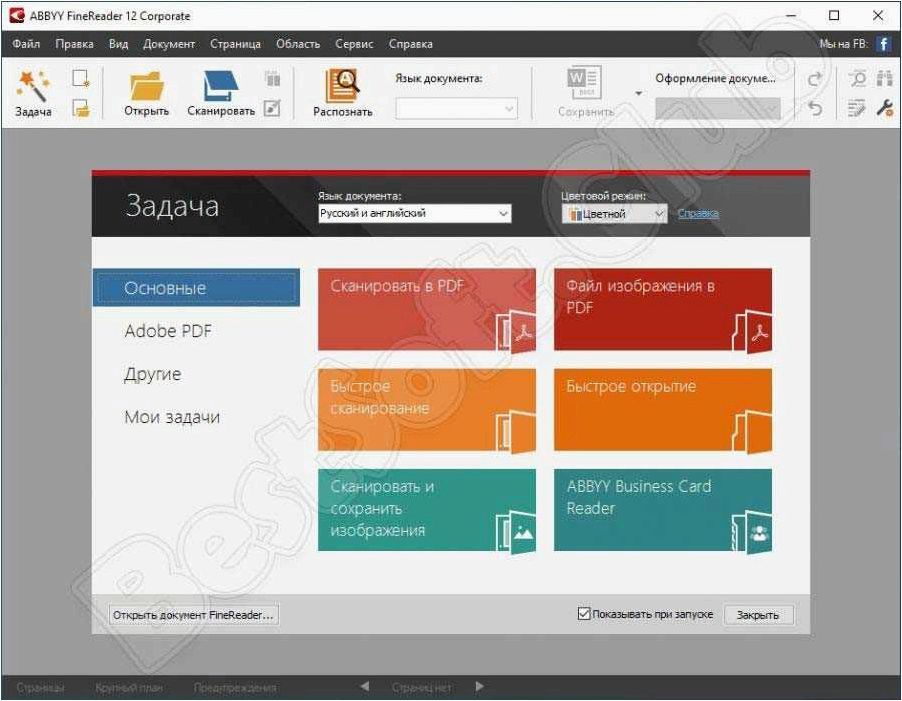Start the Быстрое открытие task tile
Image resolution: width=902 pixels, height=701 pixels.
(663, 409)
